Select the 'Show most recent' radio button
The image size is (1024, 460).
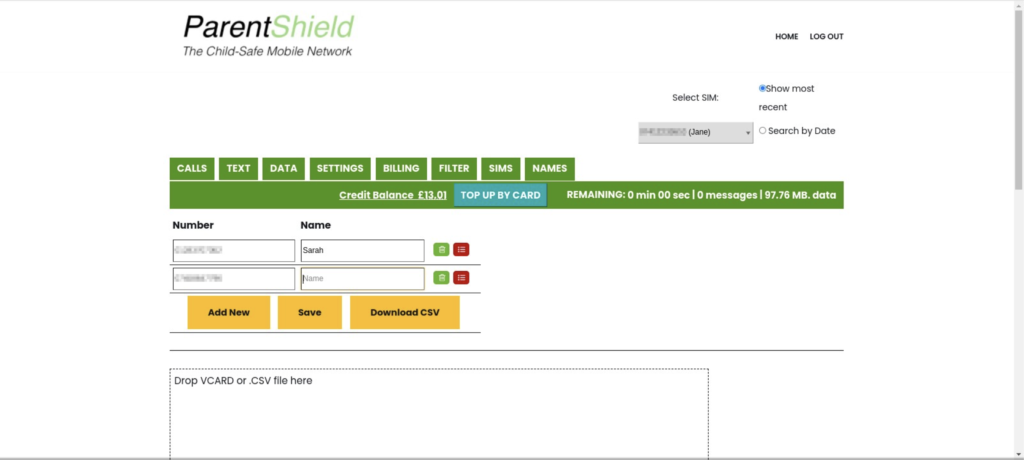pyautogui.click(x=762, y=88)
